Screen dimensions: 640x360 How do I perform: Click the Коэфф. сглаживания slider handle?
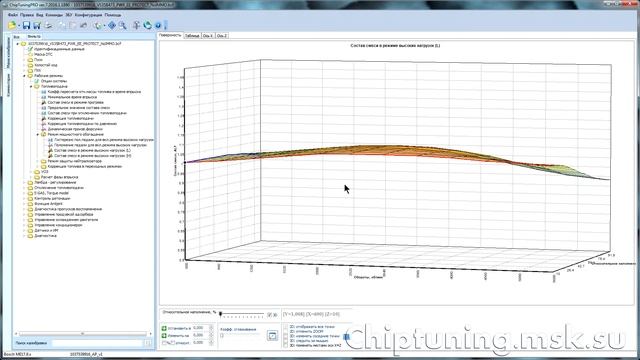tap(222, 336)
